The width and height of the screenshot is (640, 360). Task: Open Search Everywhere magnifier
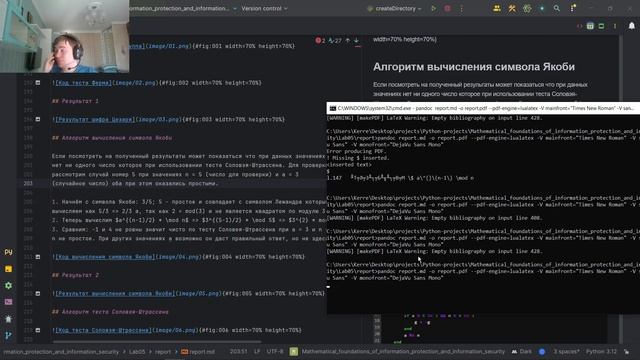557,8
